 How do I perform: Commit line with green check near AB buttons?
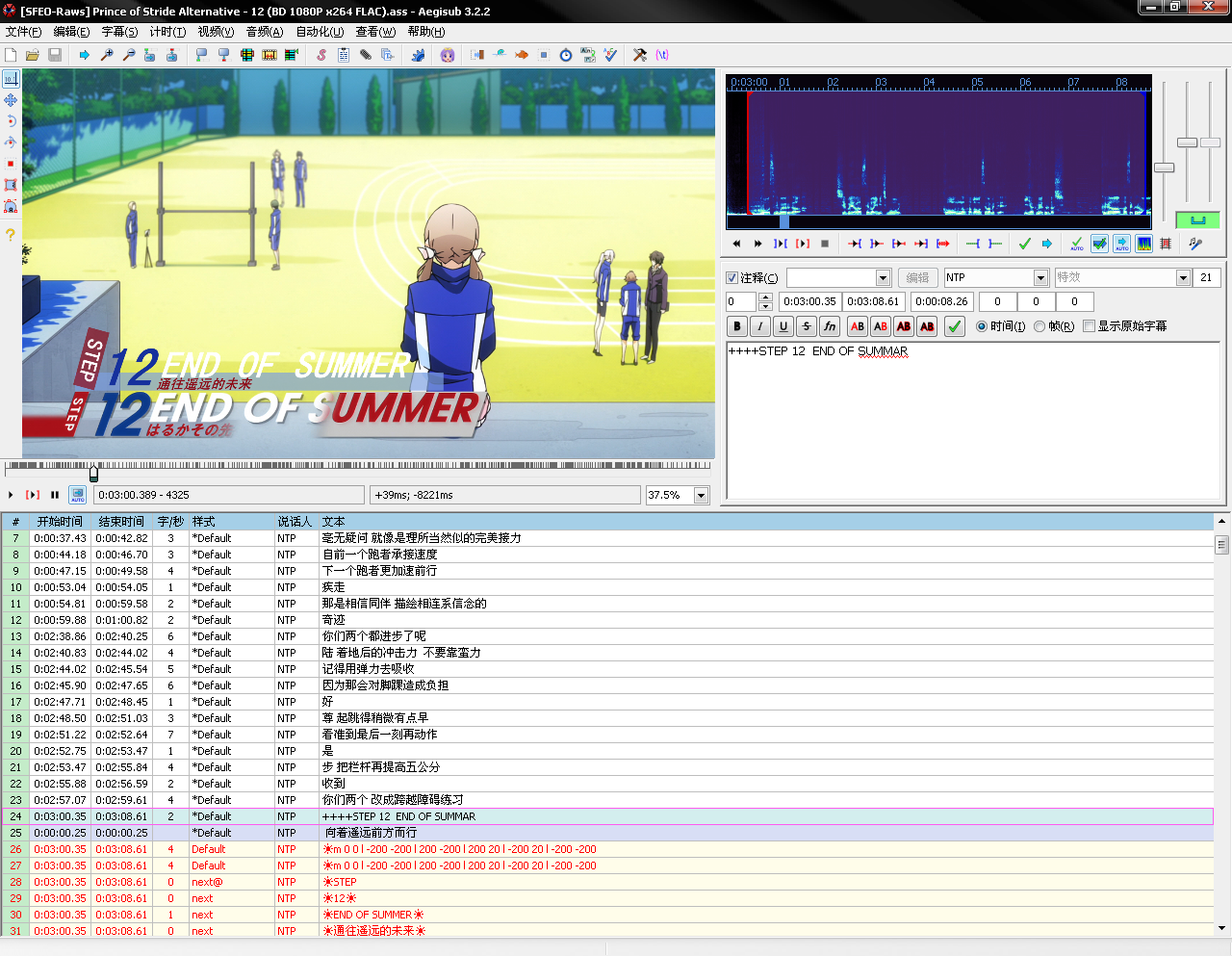coord(955,326)
